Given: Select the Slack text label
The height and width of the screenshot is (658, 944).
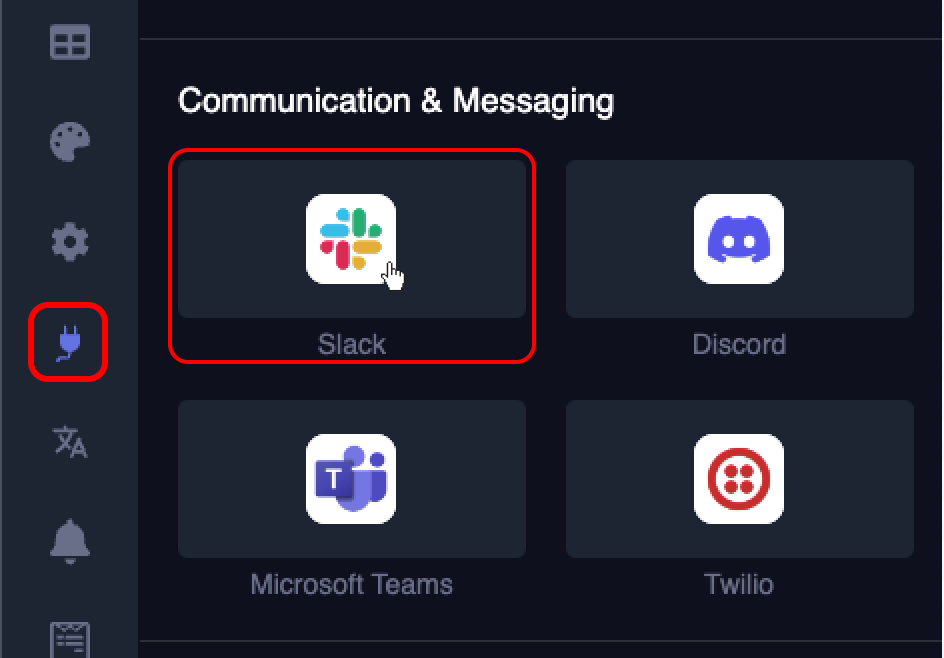Looking at the screenshot, I should click(352, 344).
